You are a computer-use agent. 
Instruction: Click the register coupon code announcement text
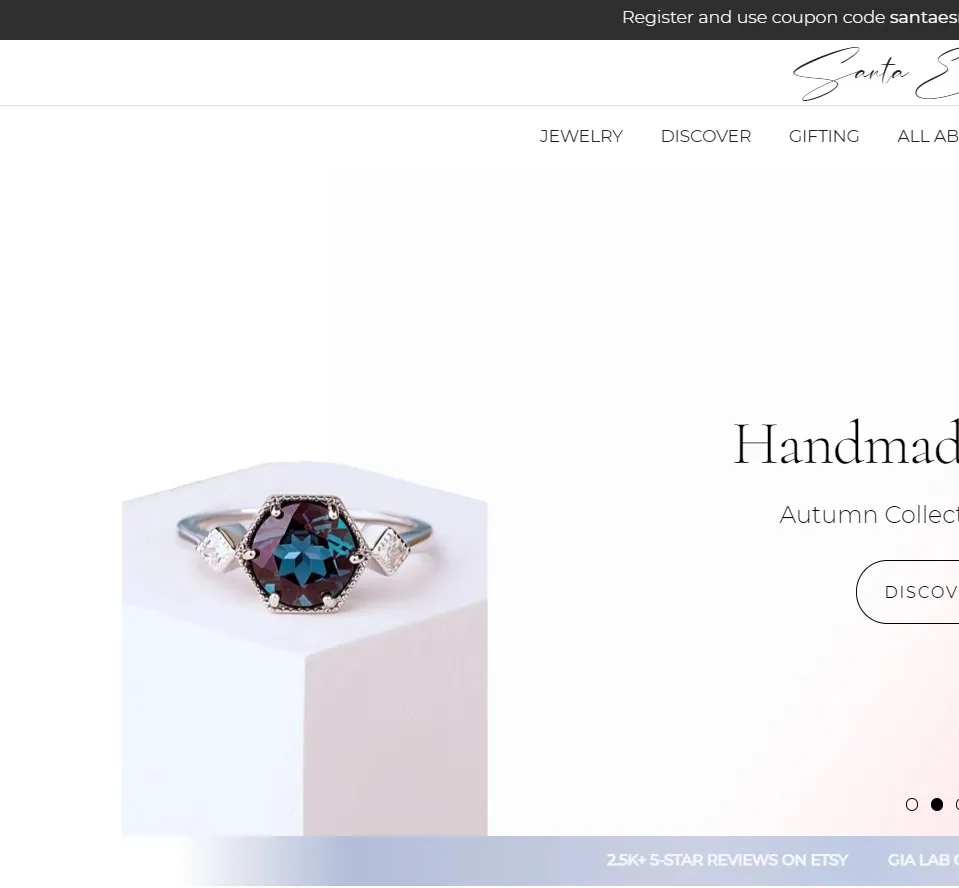(x=790, y=17)
